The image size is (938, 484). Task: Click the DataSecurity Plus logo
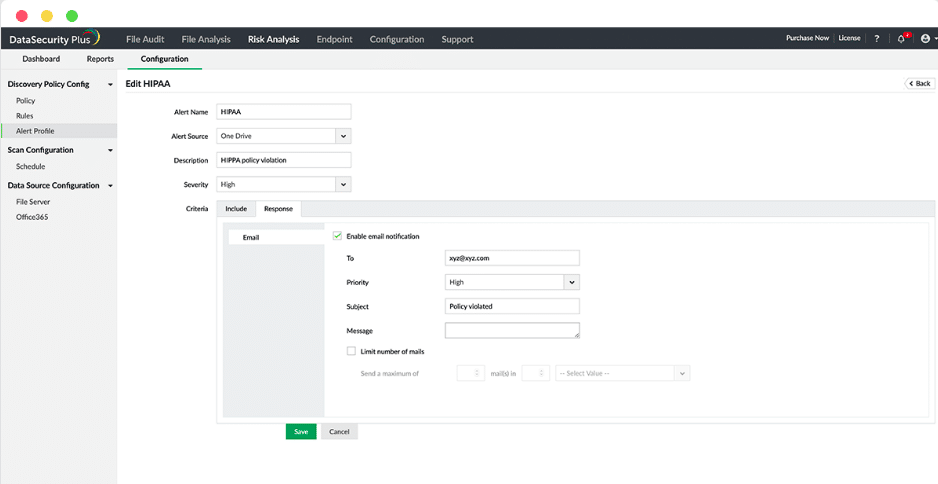(x=54, y=38)
